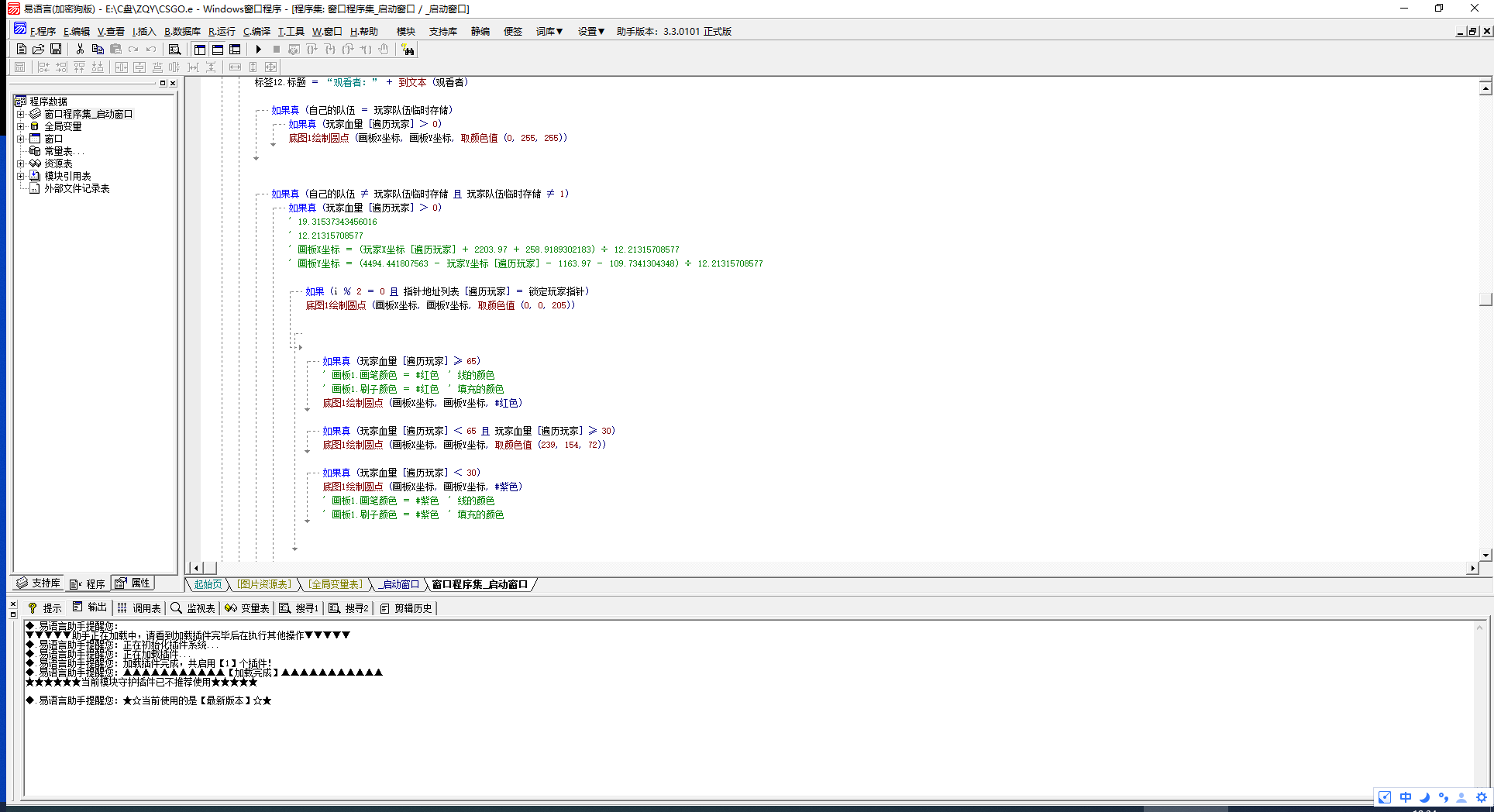Screen dimensions: 1494x812
Task: Click the IME 中 language indicator
Action: point(1406,797)
